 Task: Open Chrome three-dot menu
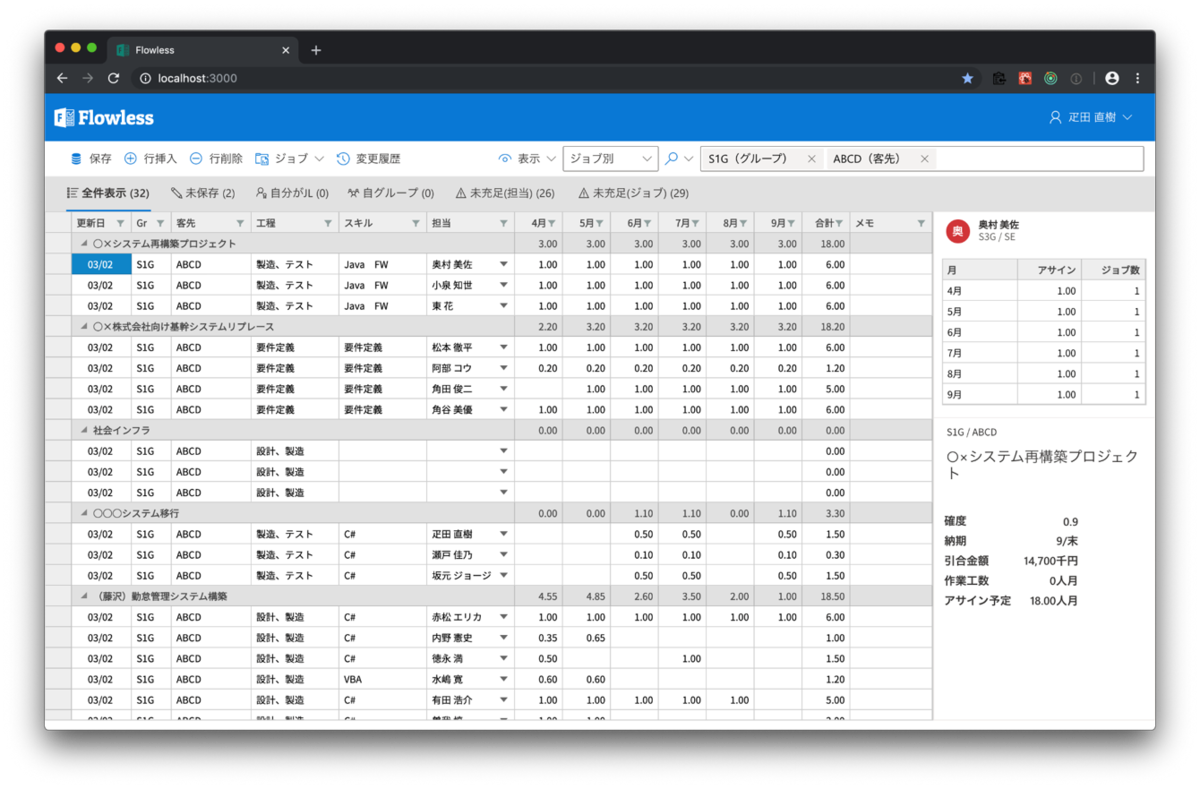pos(1137,78)
